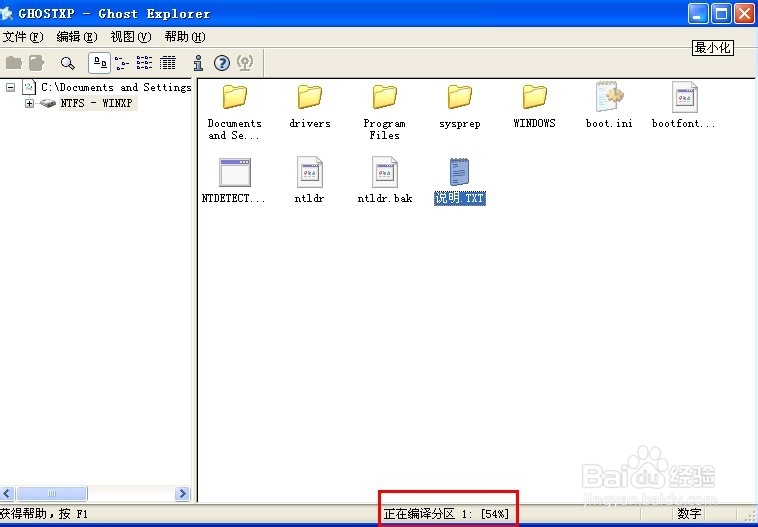Viewport: 758px width, 527px height.
Task: Switch to large icons view
Action: pyautogui.click(x=100, y=63)
